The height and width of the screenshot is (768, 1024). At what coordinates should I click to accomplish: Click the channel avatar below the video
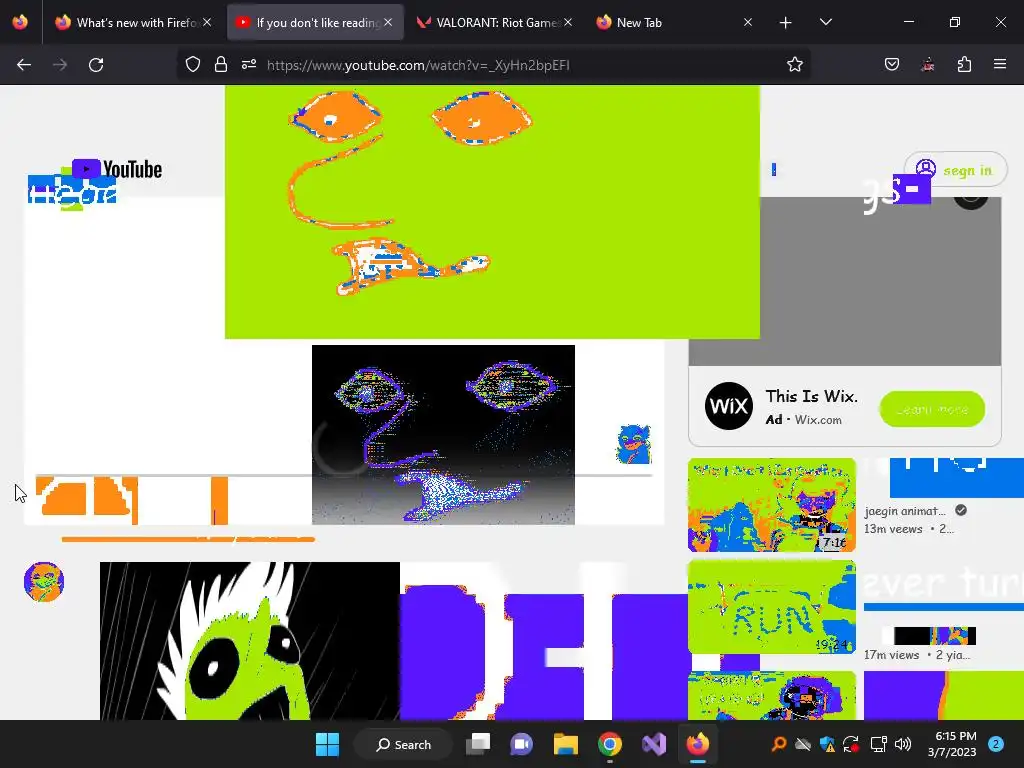tap(44, 581)
